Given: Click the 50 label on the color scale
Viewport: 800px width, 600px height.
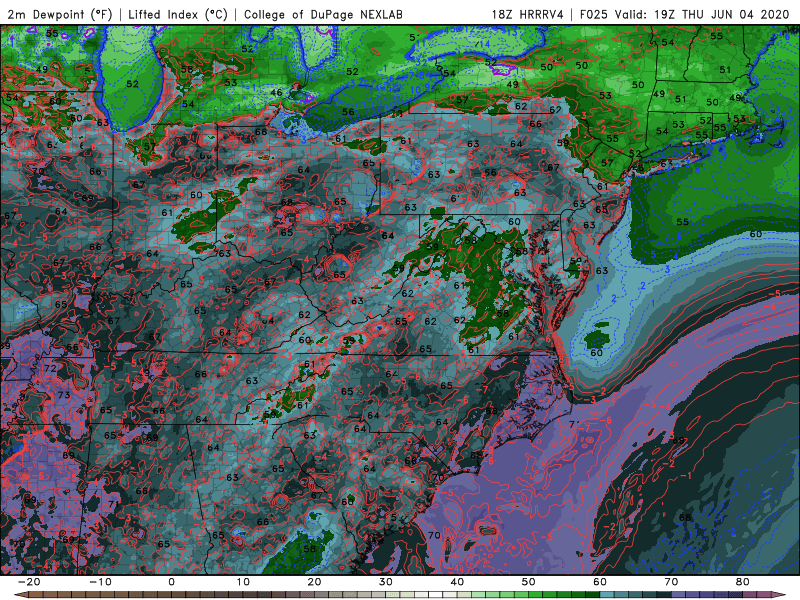Looking at the screenshot, I should tap(529, 582).
